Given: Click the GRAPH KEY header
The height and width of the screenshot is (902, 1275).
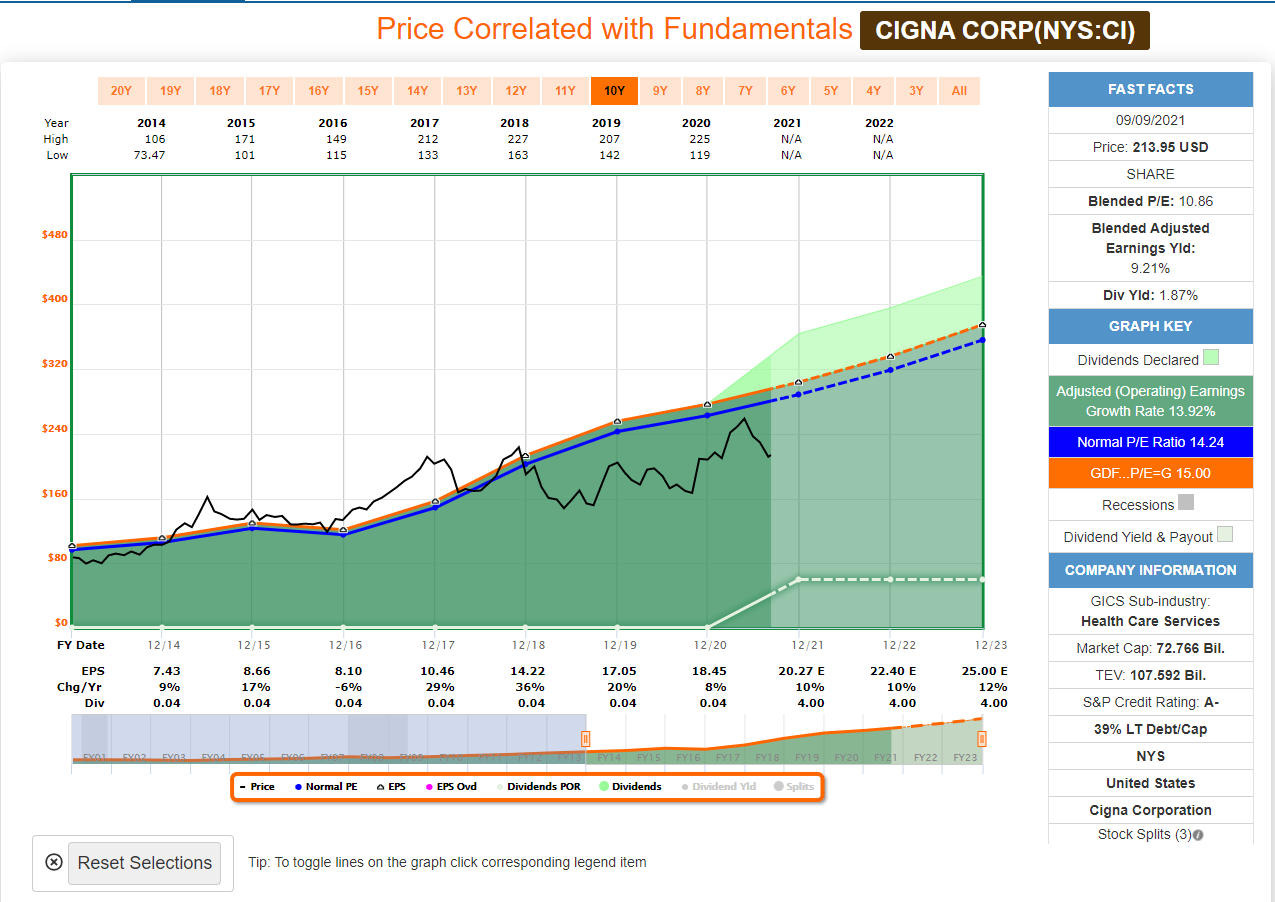Looking at the screenshot, I should point(1150,326).
